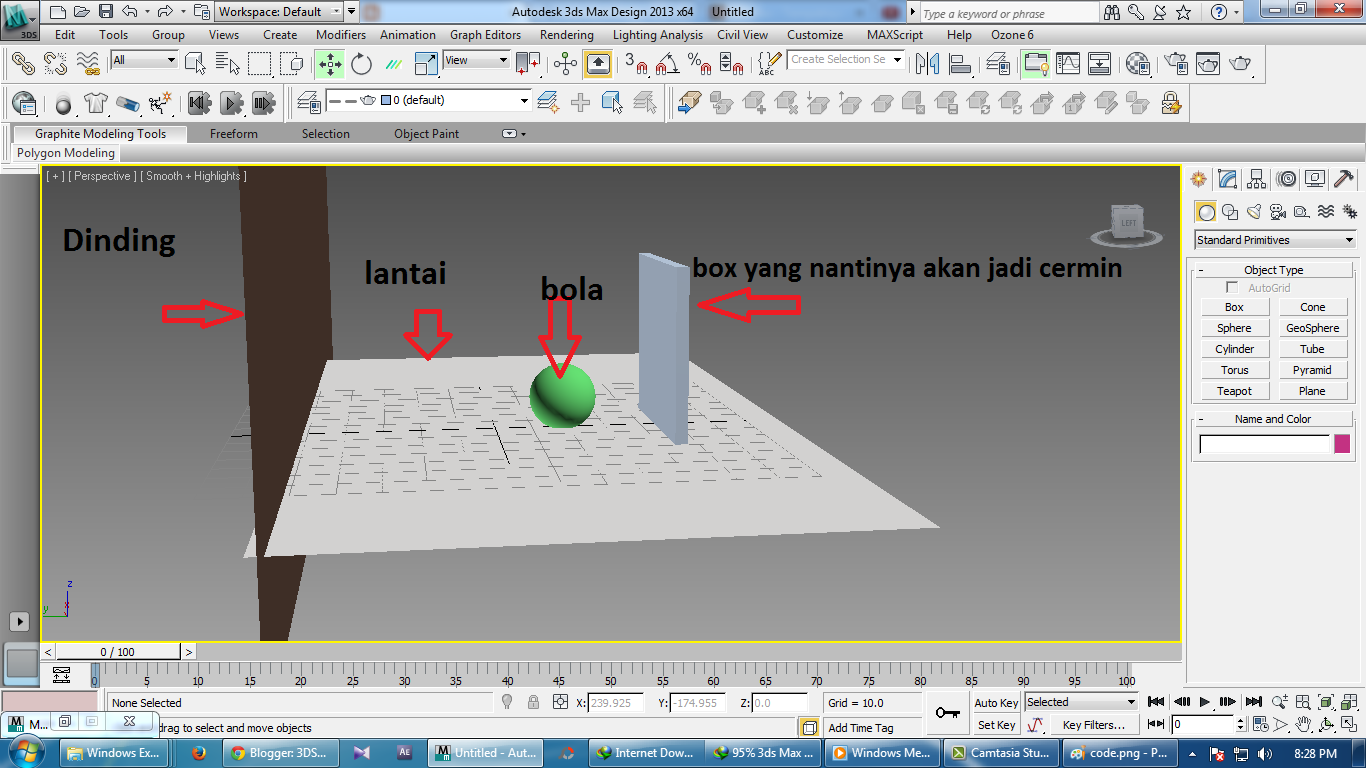The height and width of the screenshot is (768, 1366).
Task: Open the Render Setup dialog
Action: pyautogui.click(x=1176, y=63)
